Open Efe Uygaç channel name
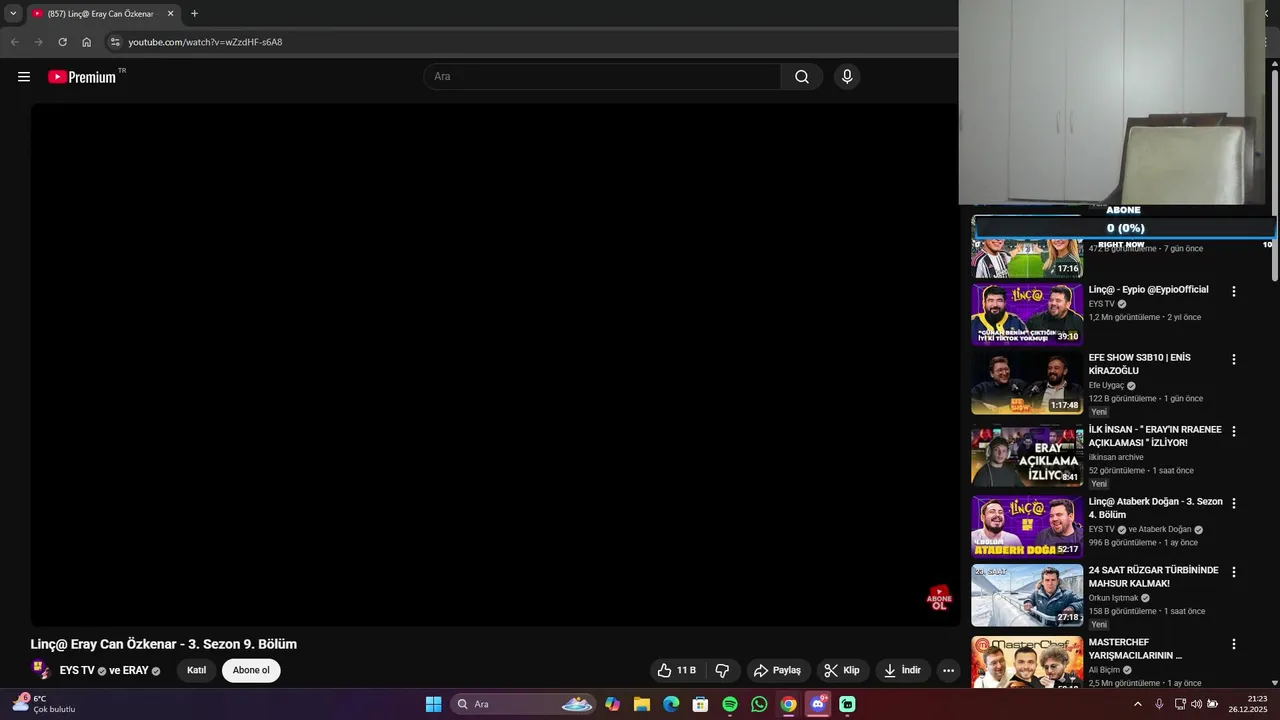 point(1106,385)
